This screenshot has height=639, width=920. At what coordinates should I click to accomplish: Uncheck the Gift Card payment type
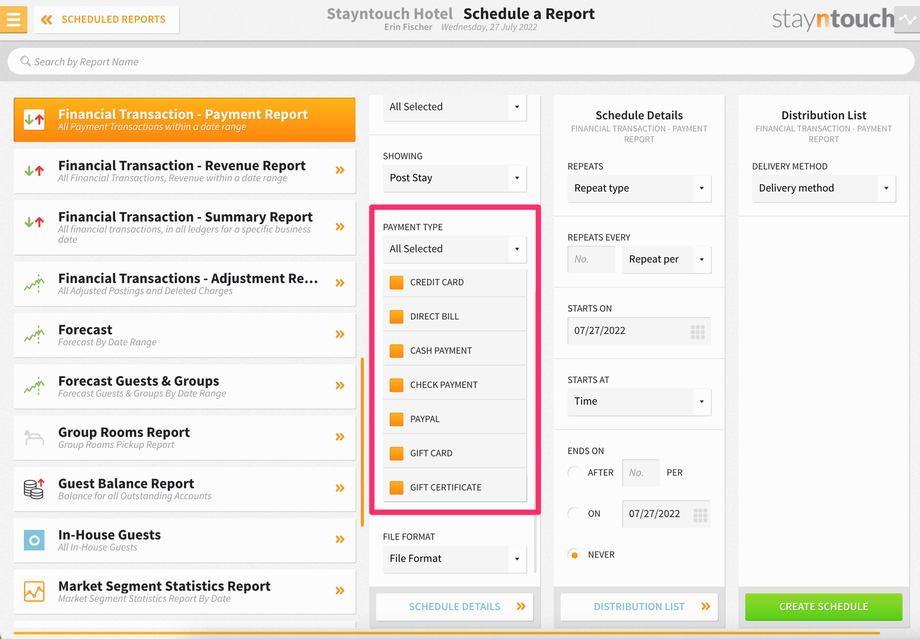(x=397, y=453)
